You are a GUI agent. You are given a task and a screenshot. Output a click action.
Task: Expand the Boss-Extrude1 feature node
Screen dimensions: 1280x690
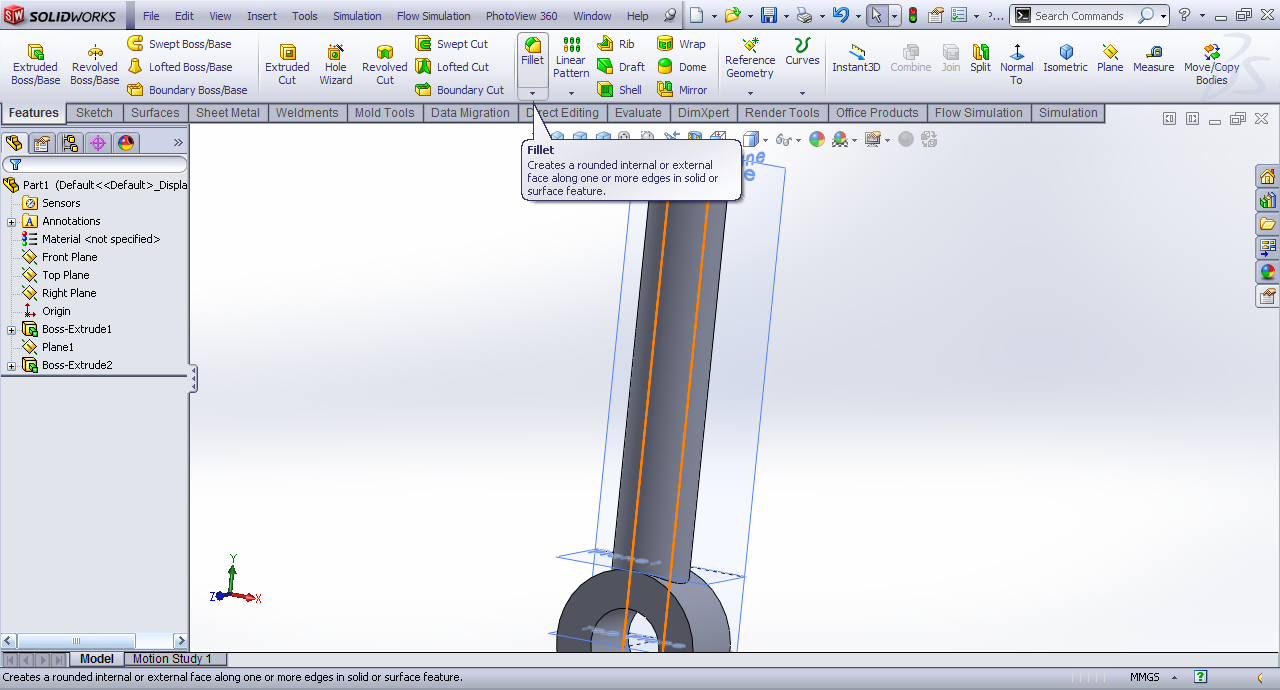click(x=12, y=330)
